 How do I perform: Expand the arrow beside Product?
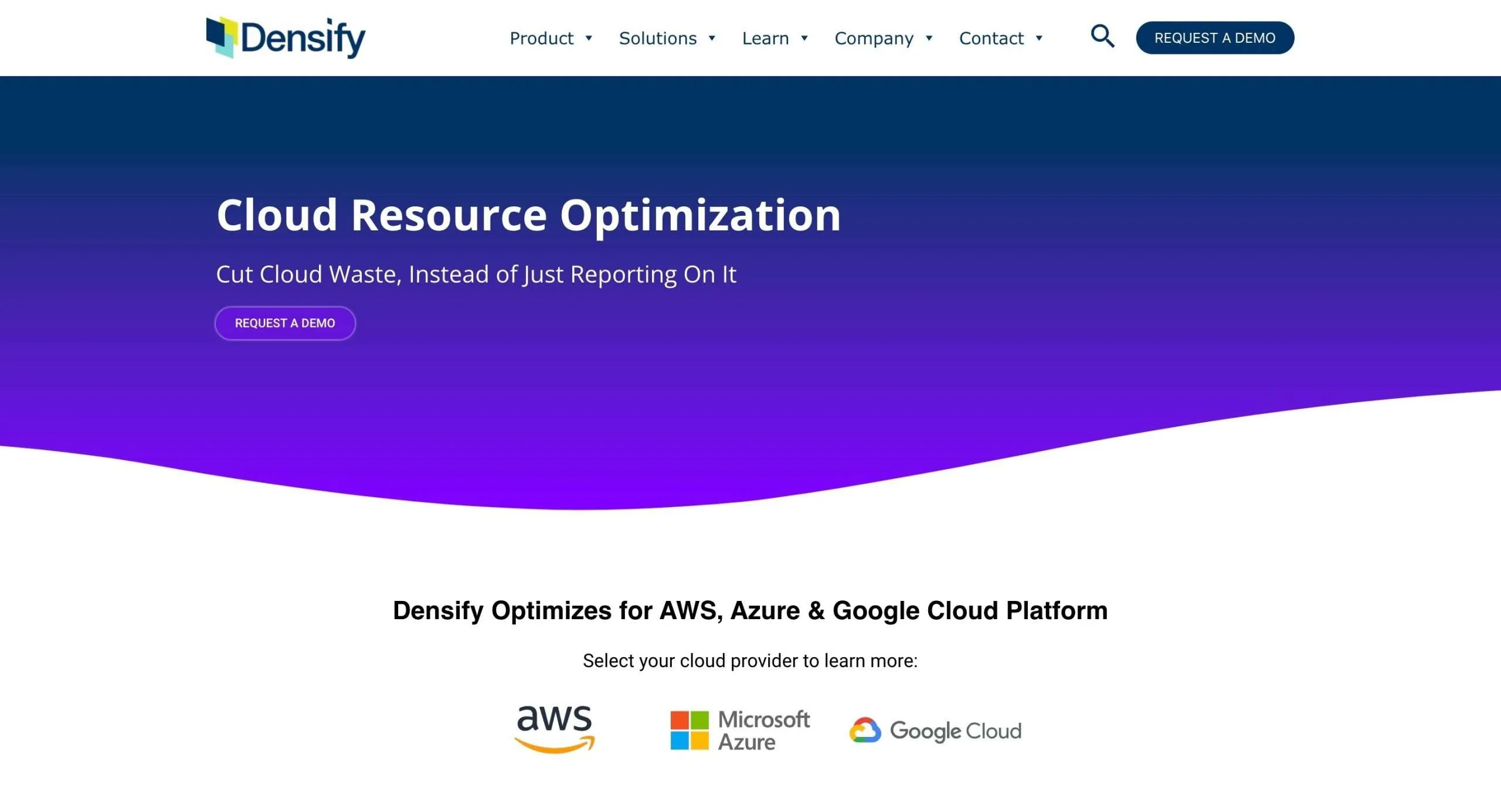click(x=589, y=38)
